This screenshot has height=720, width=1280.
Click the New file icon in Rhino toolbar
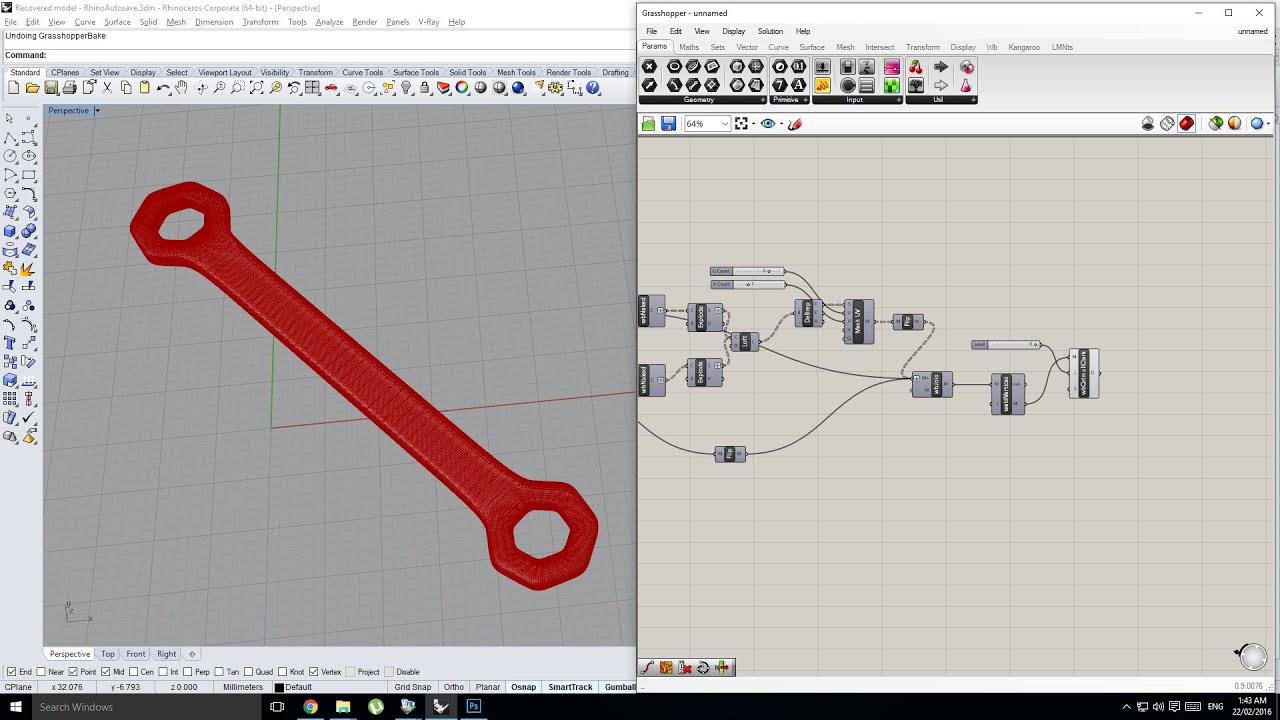coord(13,88)
